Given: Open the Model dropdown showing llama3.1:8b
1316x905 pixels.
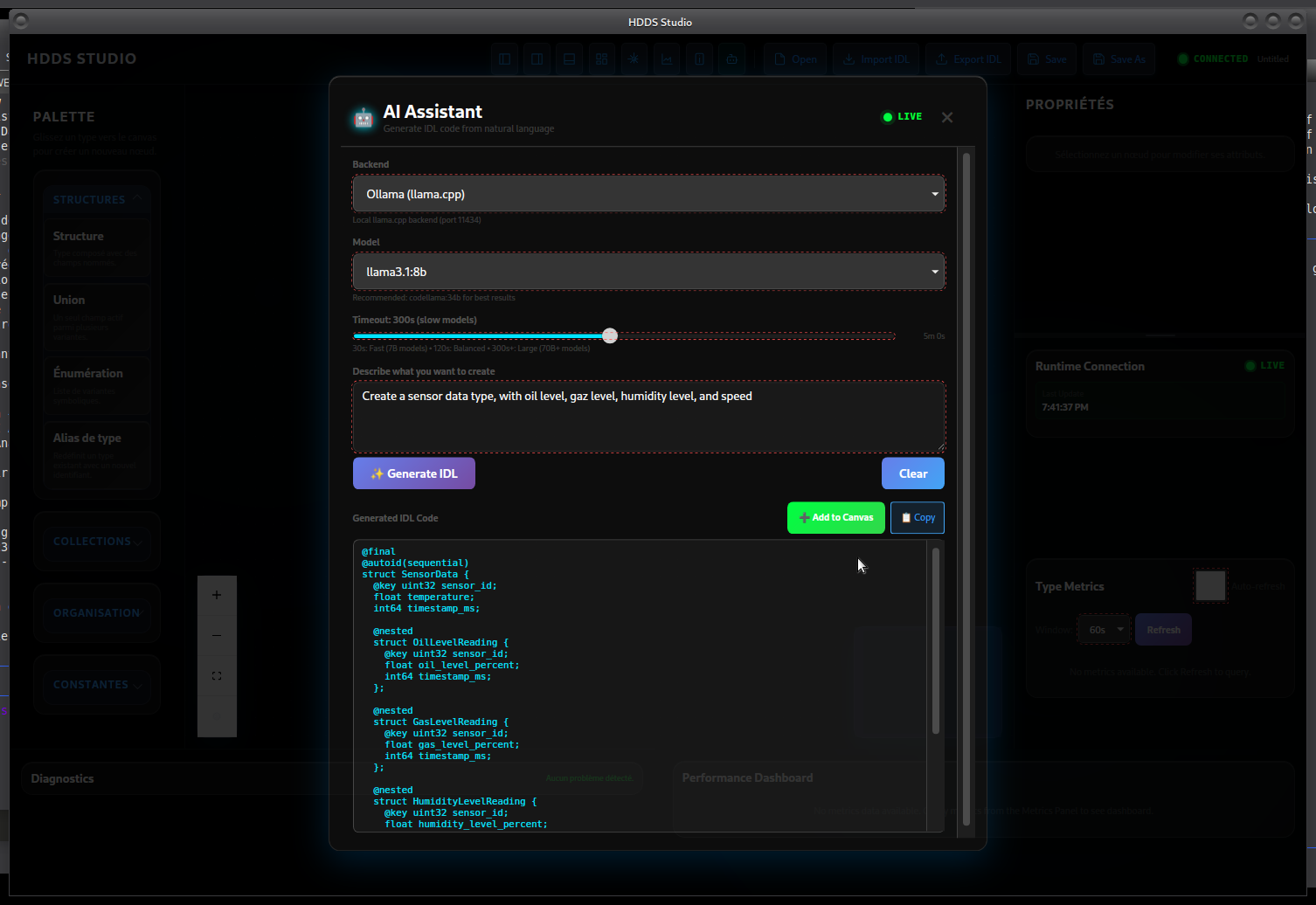Looking at the screenshot, I should [648, 272].
